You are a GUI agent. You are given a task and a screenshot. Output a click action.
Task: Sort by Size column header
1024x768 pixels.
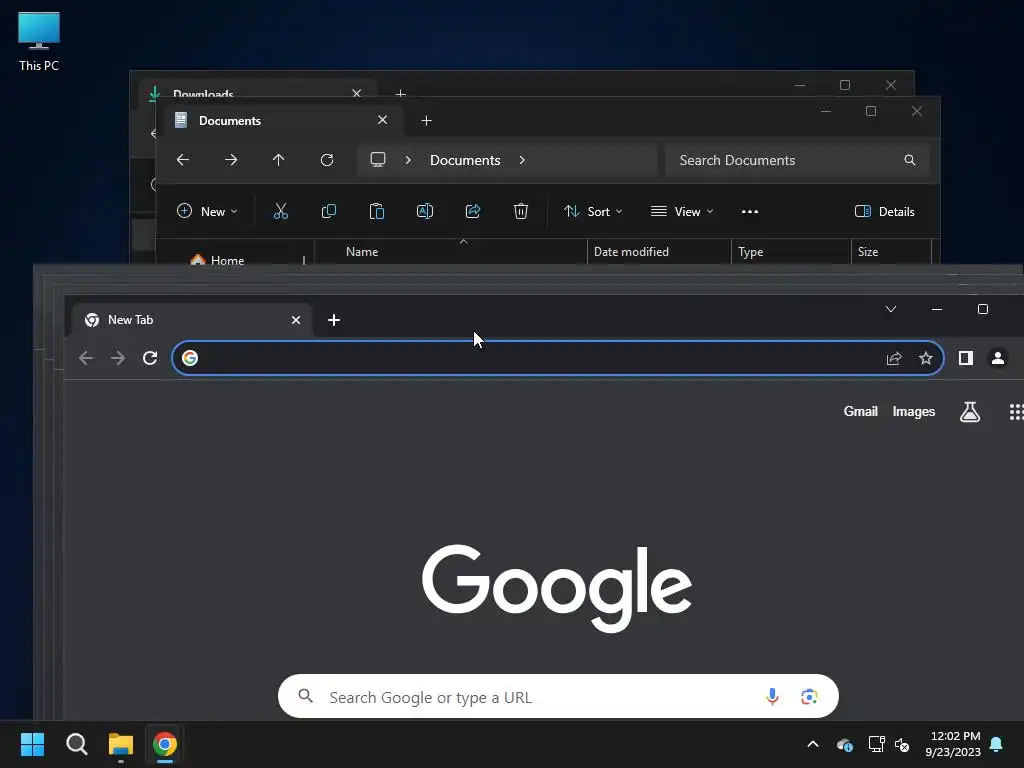click(891, 251)
